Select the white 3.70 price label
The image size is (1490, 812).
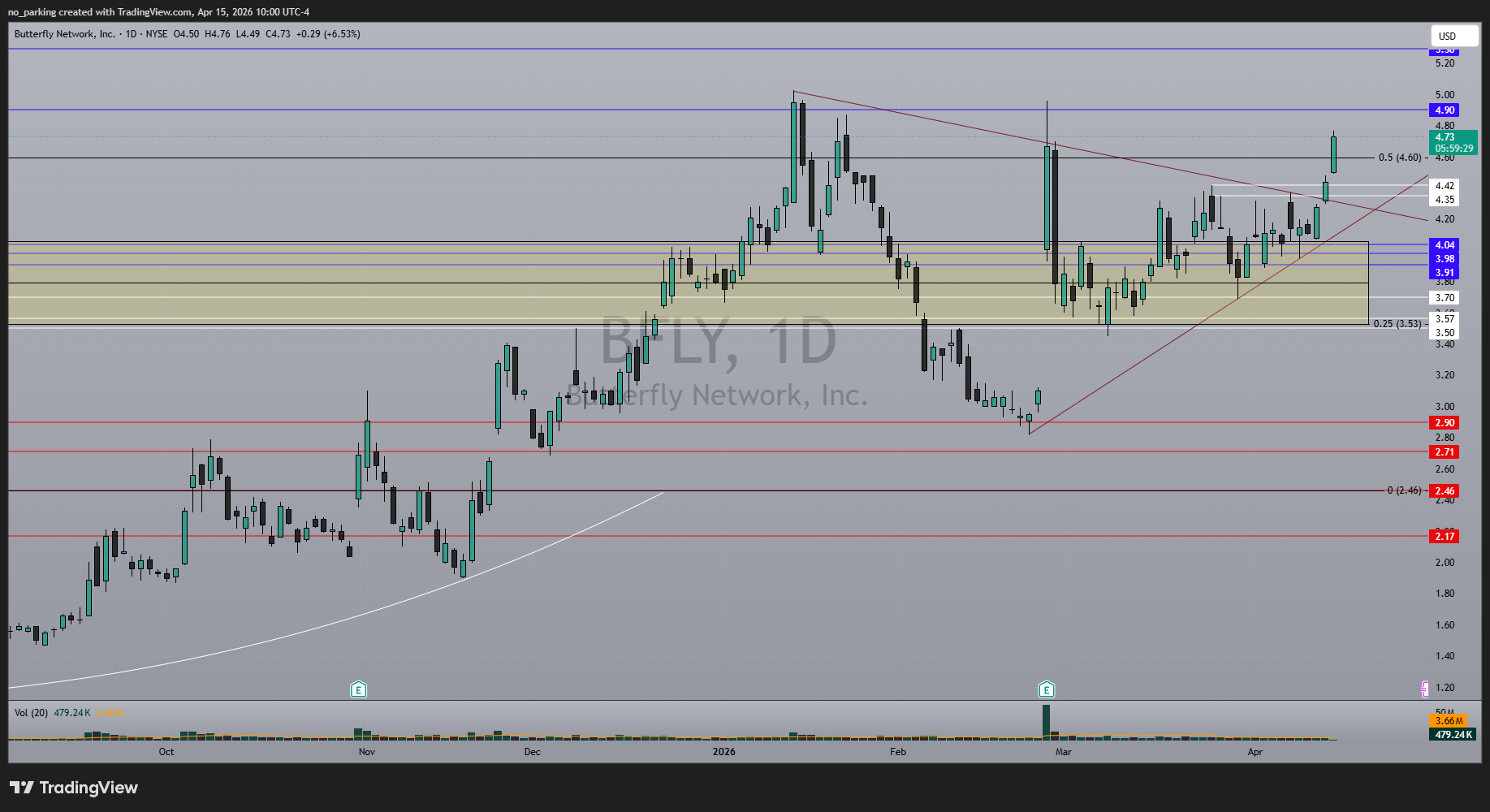point(1445,298)
